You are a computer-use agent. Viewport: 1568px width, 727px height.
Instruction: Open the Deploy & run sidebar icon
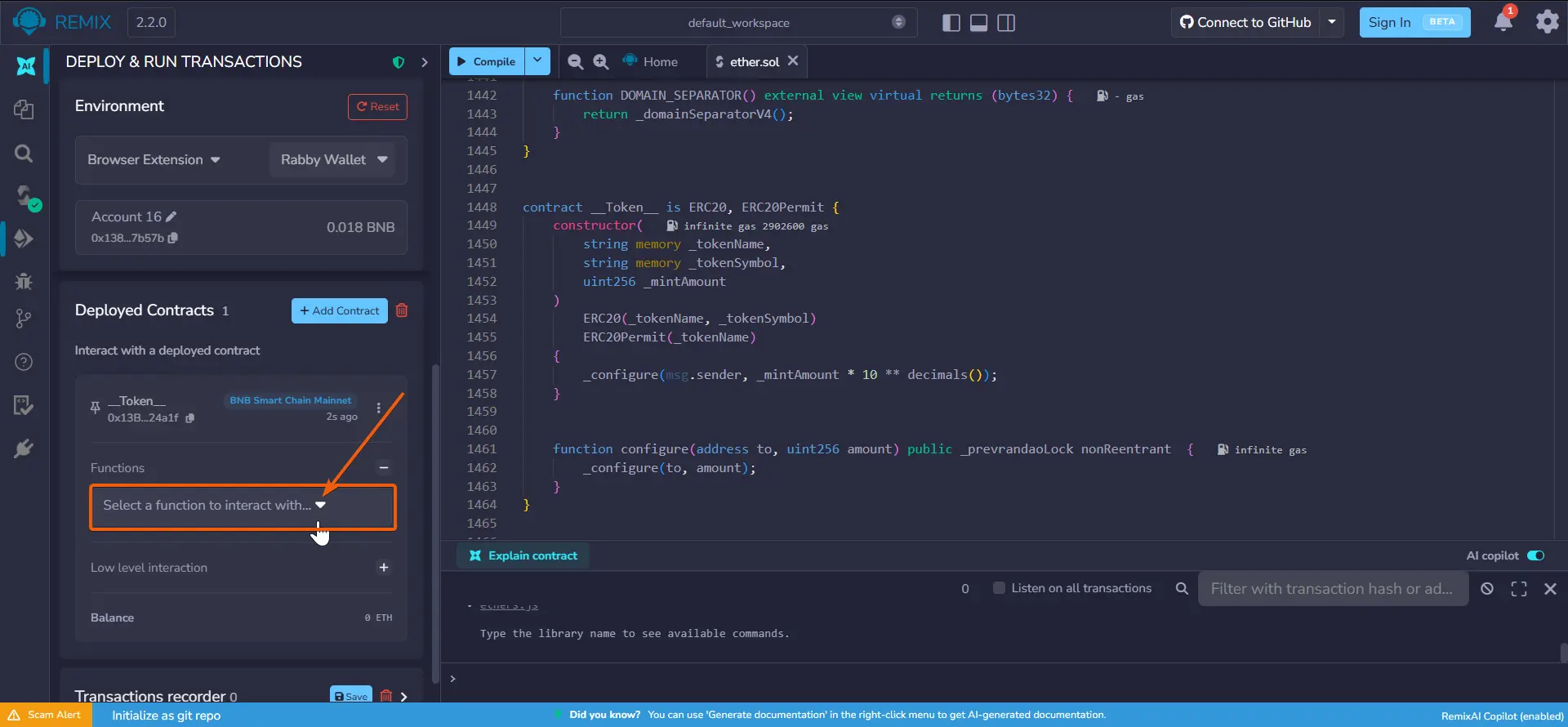point(24,239)
